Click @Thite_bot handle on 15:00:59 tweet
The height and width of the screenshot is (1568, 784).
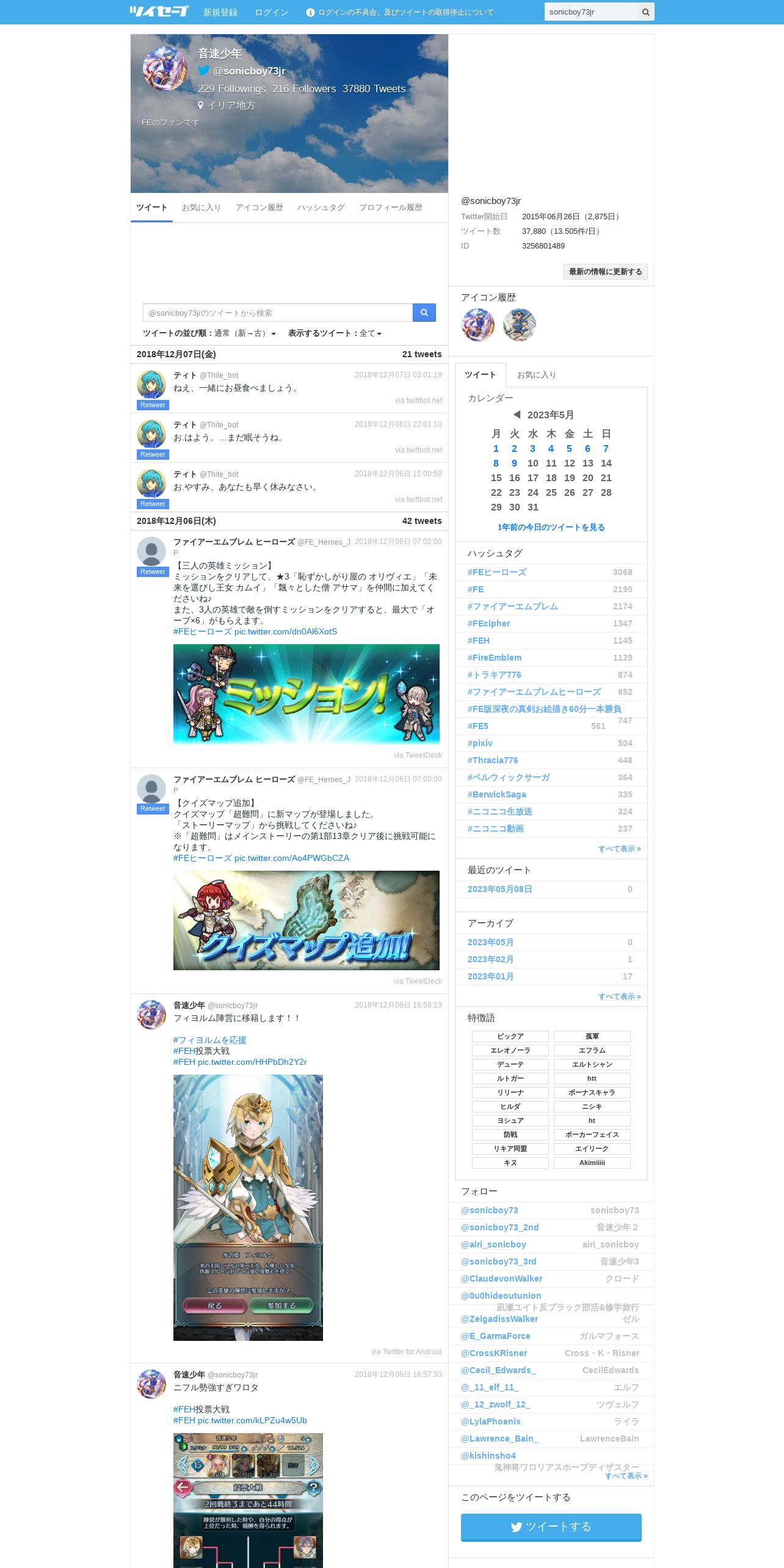tap(219, 474)
